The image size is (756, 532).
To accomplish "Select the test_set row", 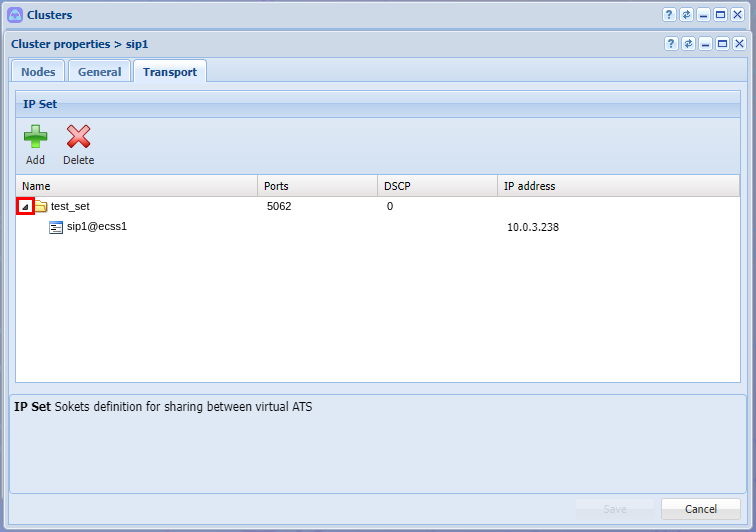I will click(378, 206).
